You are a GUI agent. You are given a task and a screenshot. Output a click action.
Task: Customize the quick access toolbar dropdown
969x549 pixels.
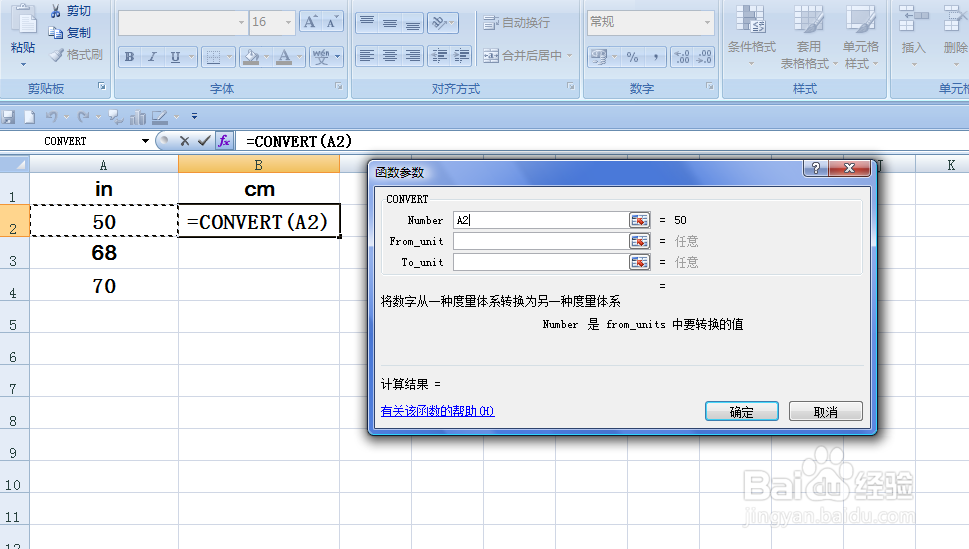pos(195,116)
